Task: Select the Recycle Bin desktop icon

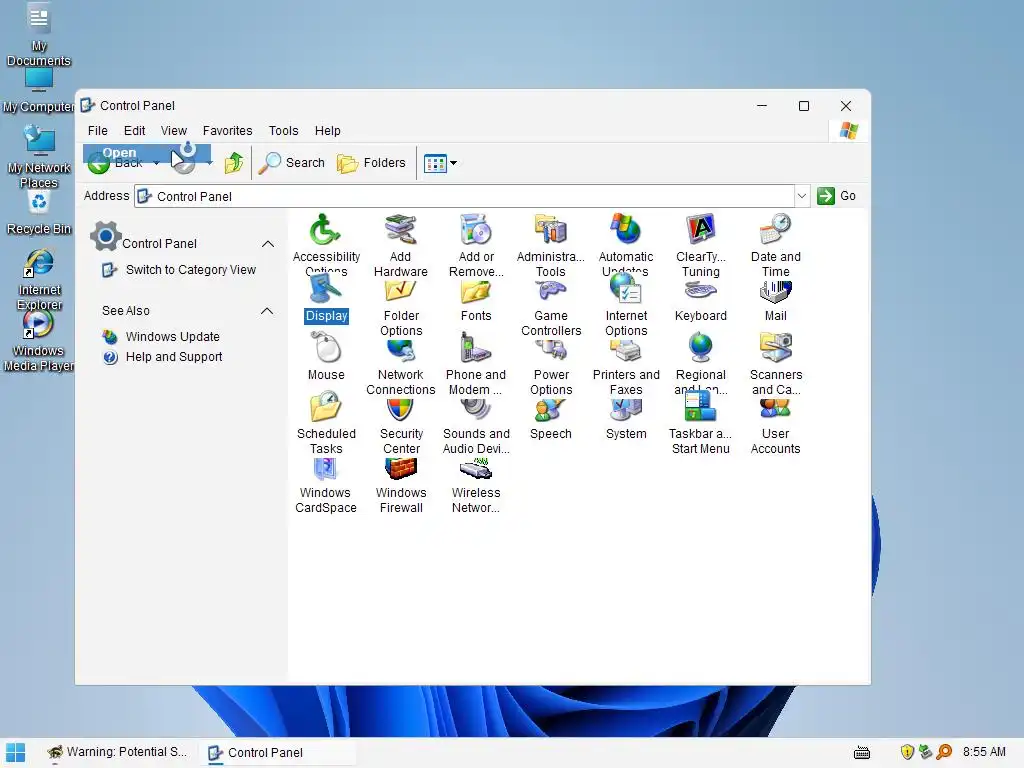Action: coord(39,214)
